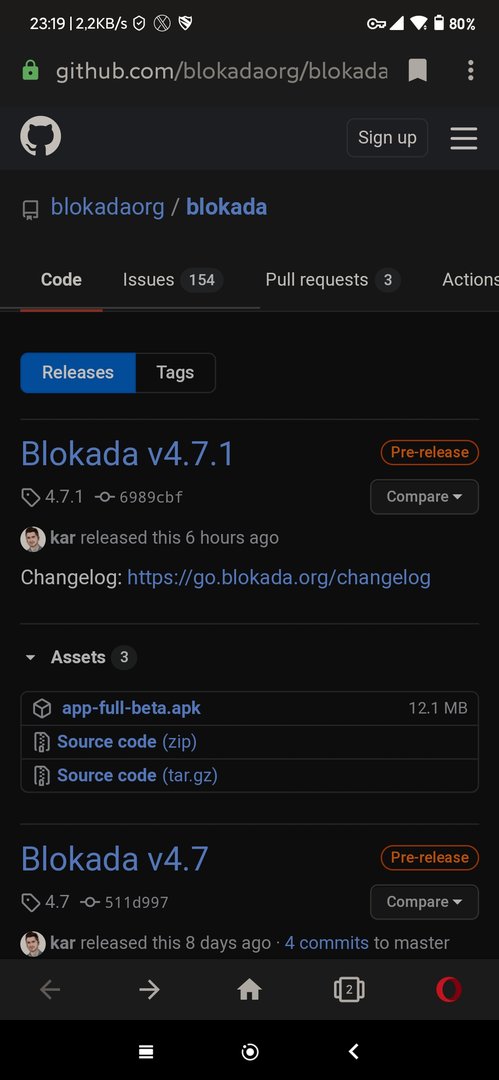Image resolution: width=499 pixels, height=1080 pixels.
Task: Open Compare dropdown for Blokada v4.7
Action: coord(424,902)
